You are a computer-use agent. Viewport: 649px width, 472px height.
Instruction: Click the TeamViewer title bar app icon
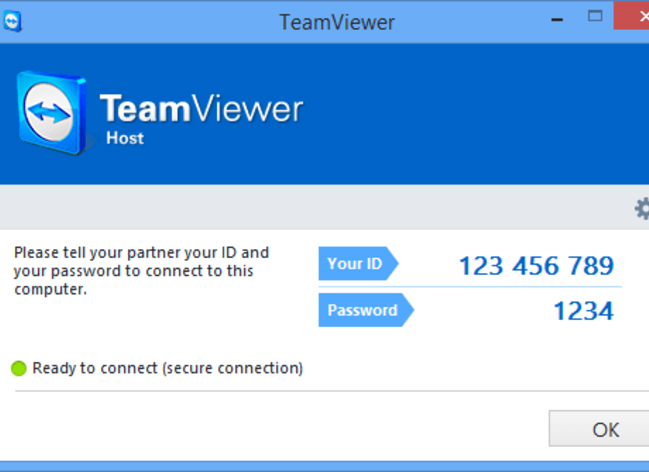12,21
